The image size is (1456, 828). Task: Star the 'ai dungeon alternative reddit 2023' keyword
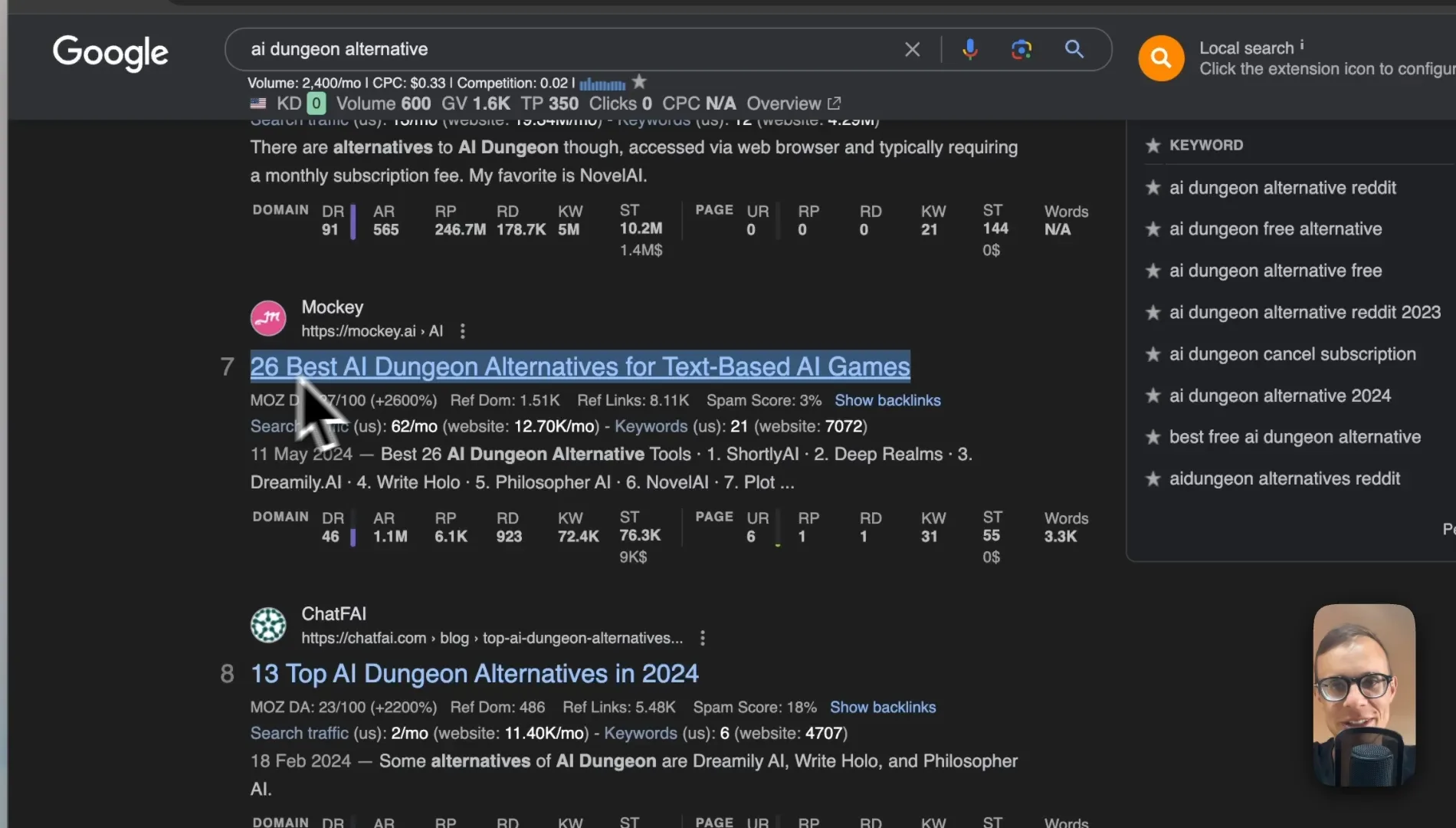(1153, 313)
